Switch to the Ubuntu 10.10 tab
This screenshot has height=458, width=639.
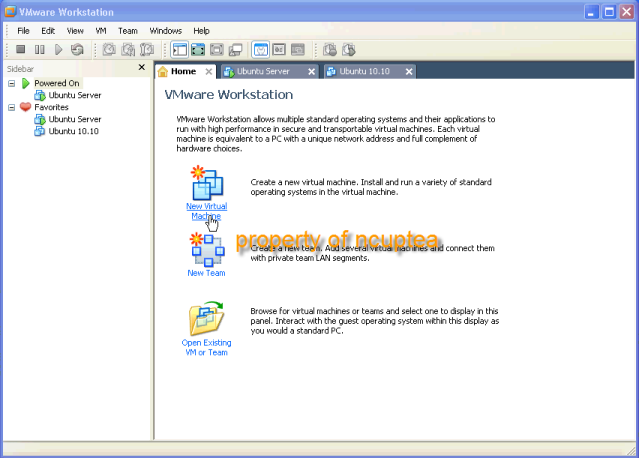370,72
